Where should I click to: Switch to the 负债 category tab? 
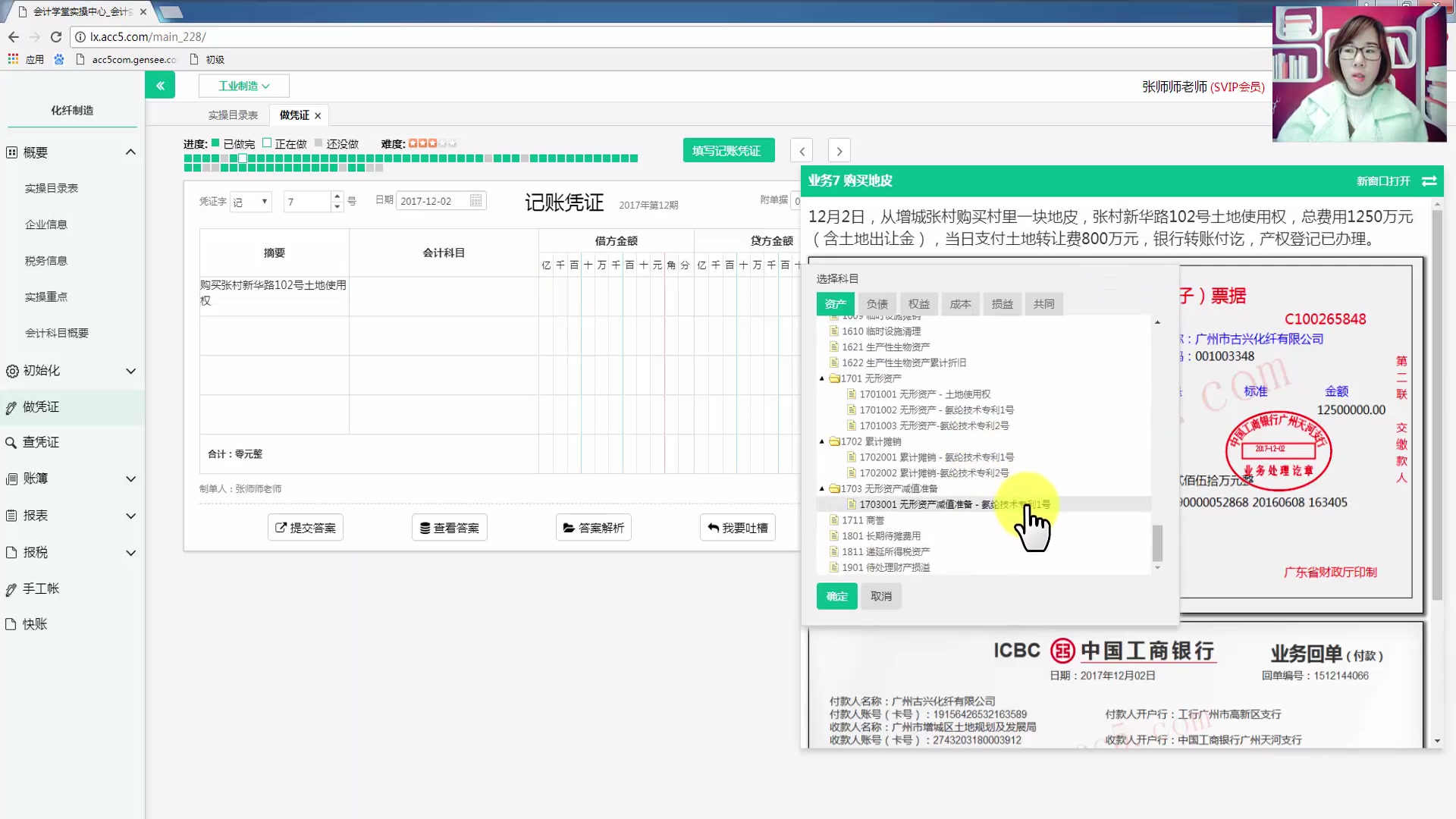point(877,303)
